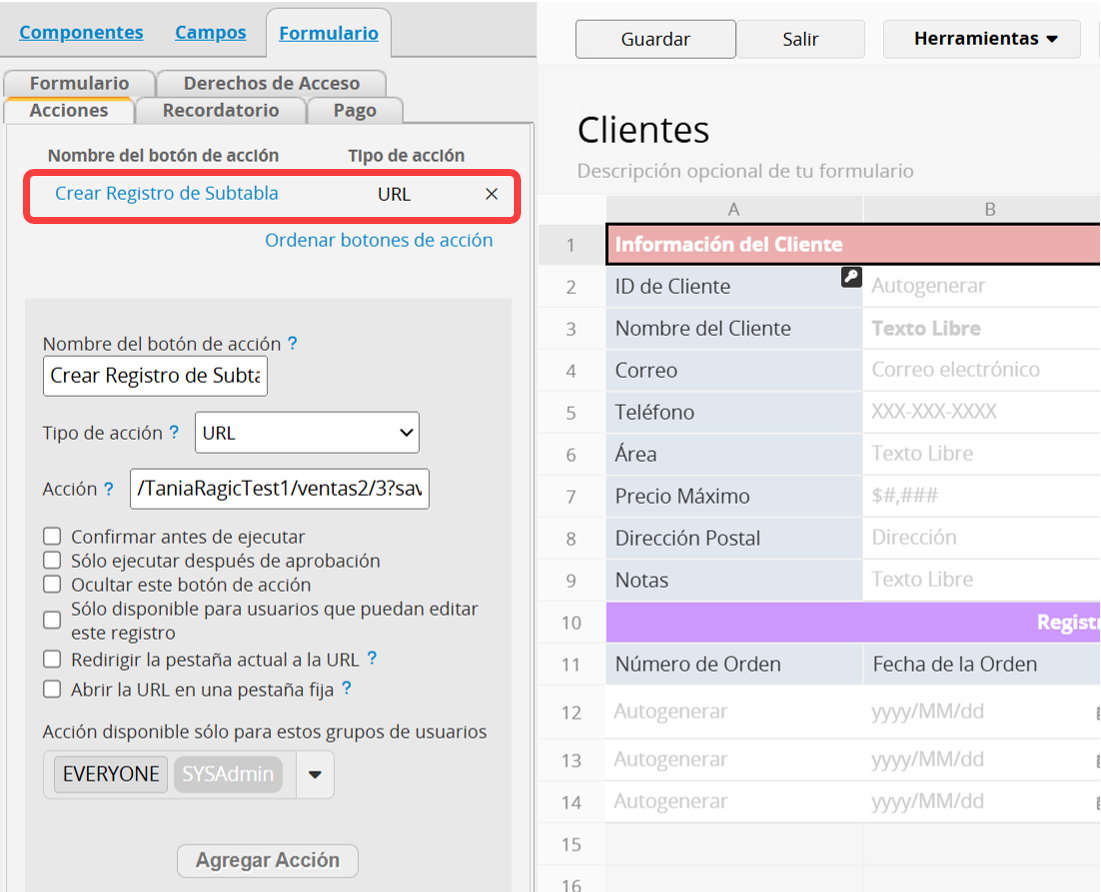
Task: Toggle Ocultar este botón de acción
Action: 52,585
